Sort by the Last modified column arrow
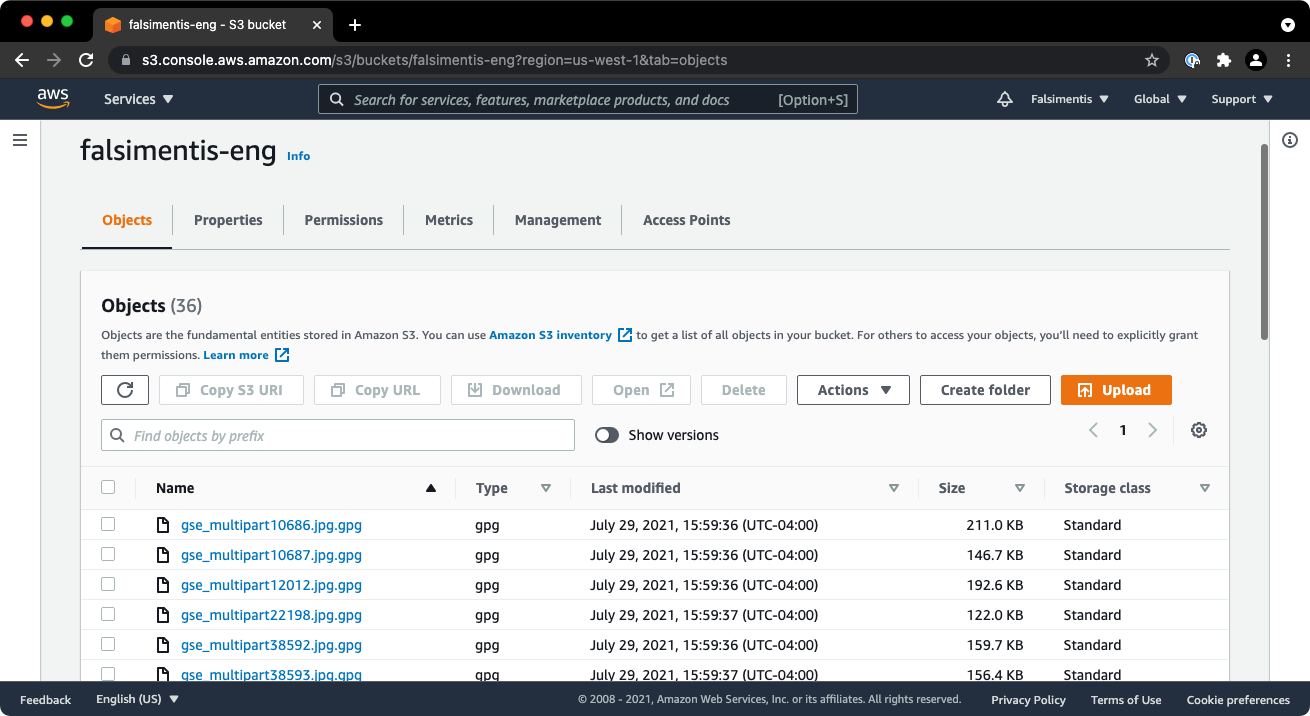The width and height of the screenshot is (1310, 716). [894, 488]
